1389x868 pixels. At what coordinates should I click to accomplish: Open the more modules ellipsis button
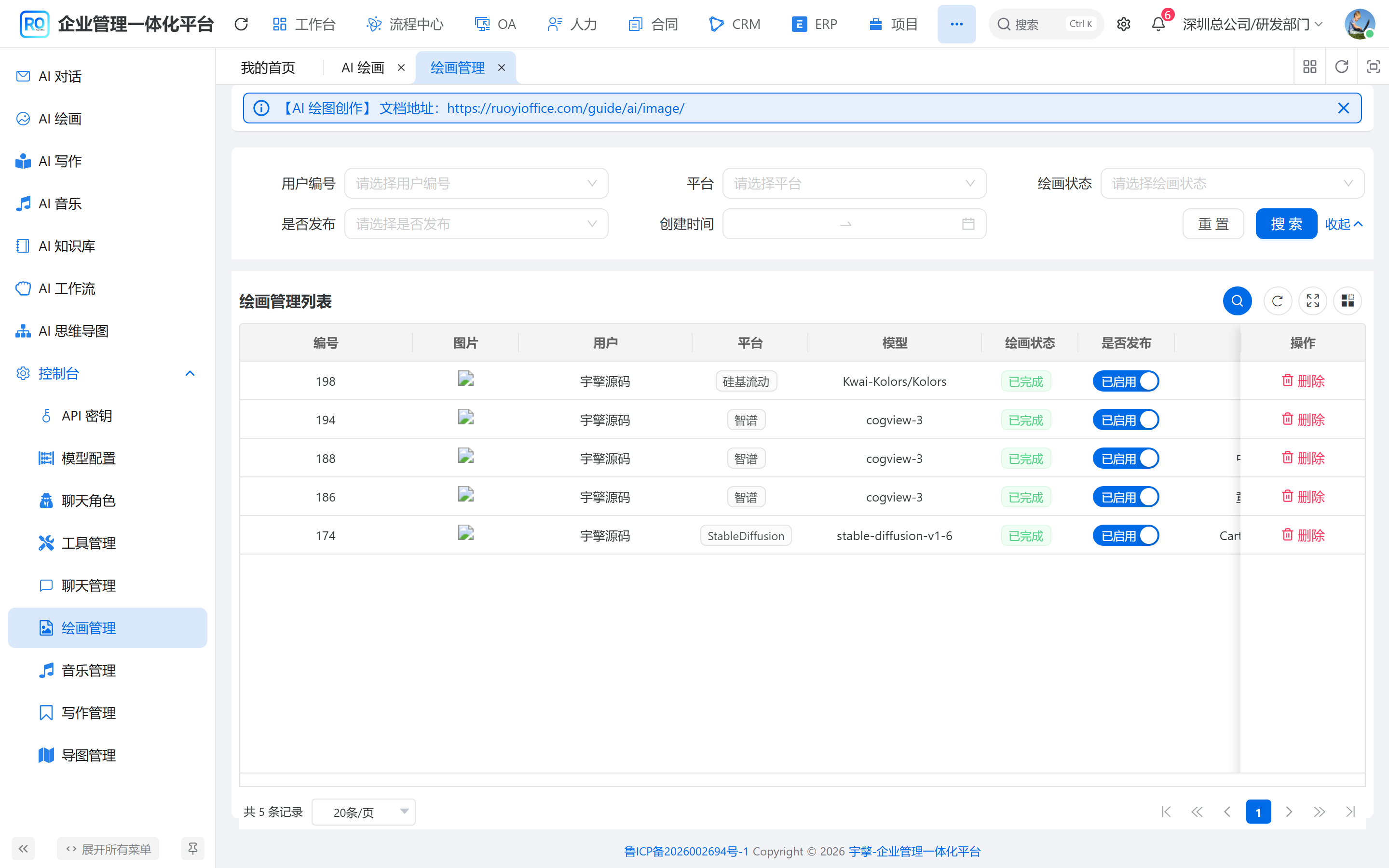[x=956, y=24]
